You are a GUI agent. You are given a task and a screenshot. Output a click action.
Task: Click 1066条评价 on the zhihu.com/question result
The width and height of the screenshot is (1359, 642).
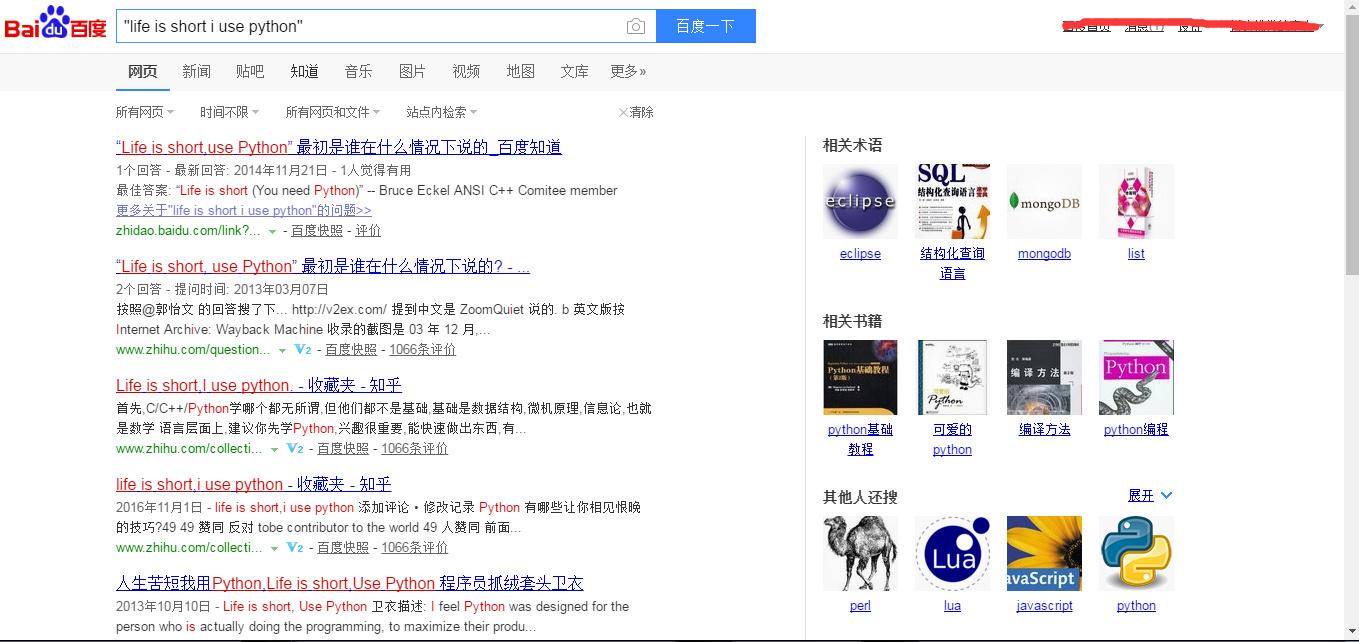422,349
